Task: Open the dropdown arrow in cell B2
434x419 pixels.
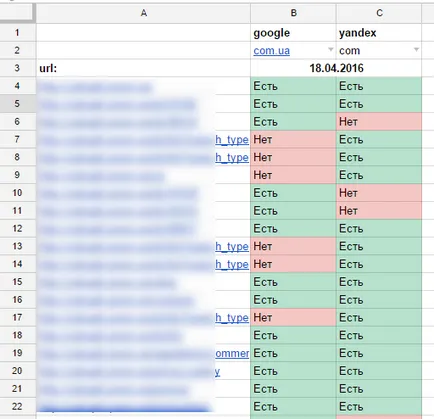Action: (x=330, y=50)
